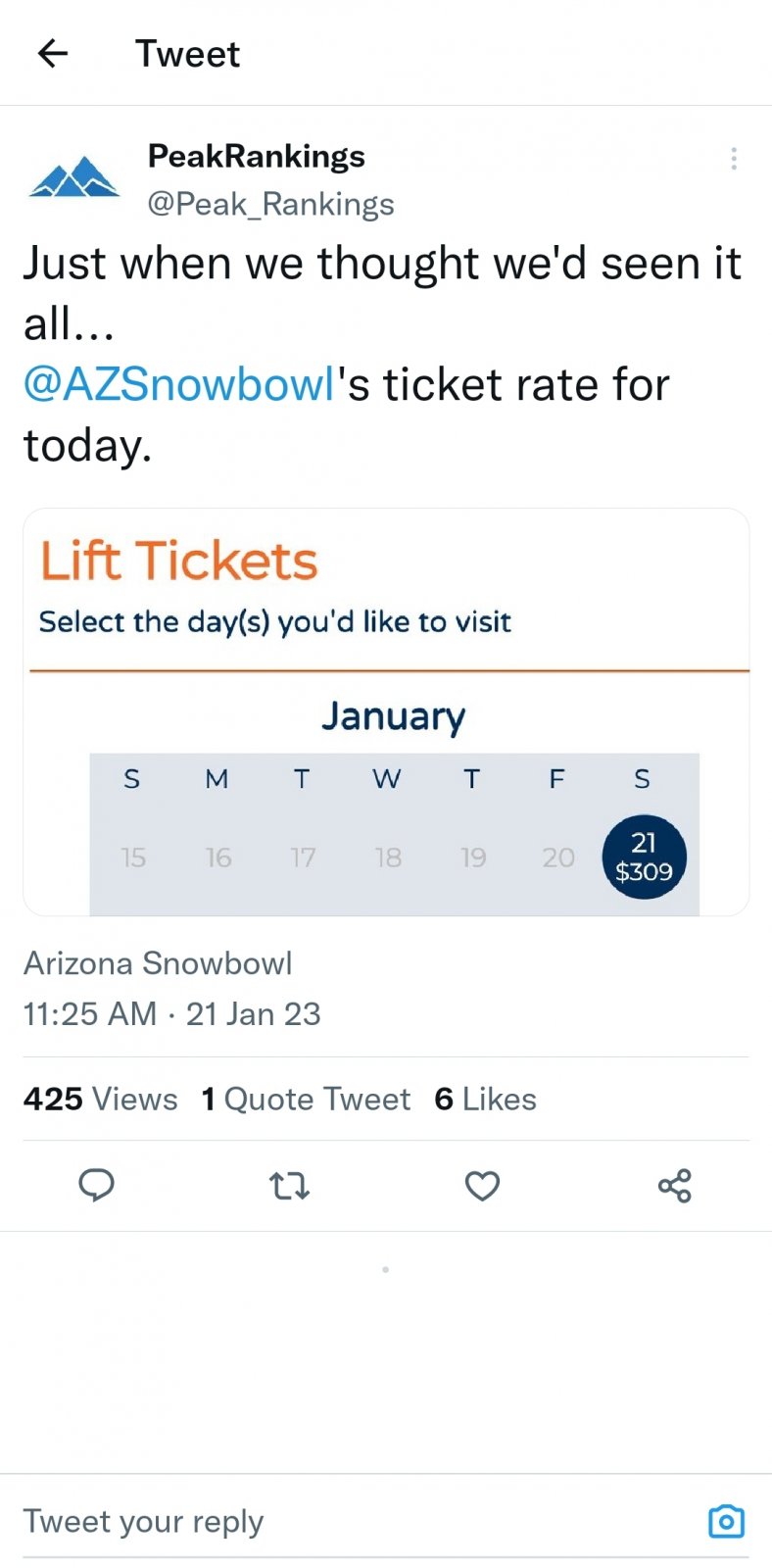The height and width of the screenshot is (1568, 772).
Task: Click the $309 price circle
Action: tap(644, 867)
